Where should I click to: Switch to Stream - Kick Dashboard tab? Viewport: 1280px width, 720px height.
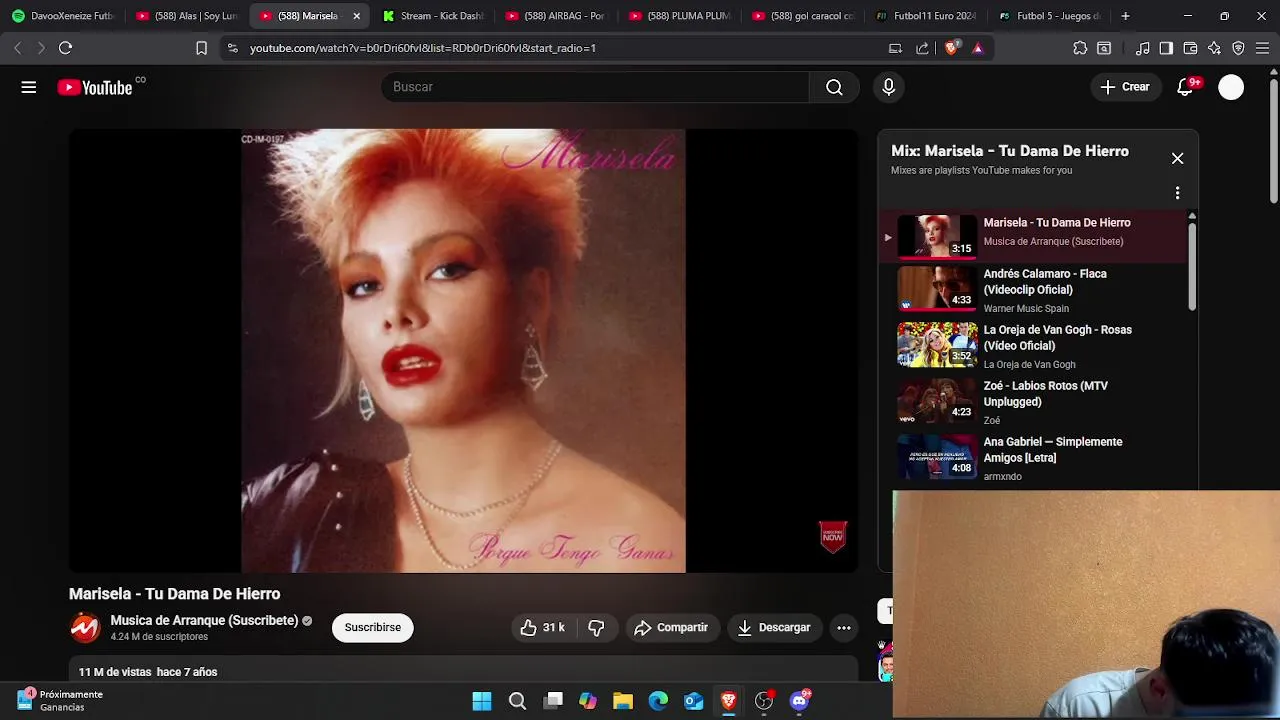click(434, 16)
